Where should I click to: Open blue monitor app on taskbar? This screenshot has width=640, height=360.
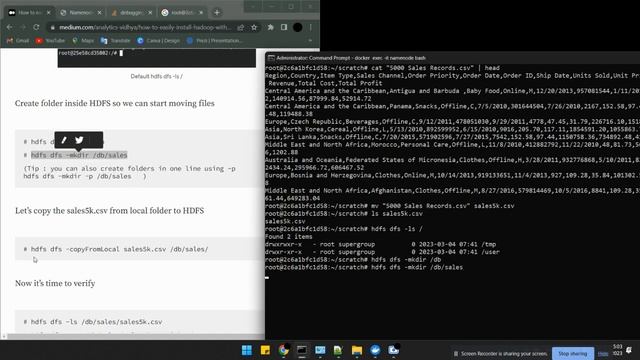pyautogui.click(x=320, y=350)
